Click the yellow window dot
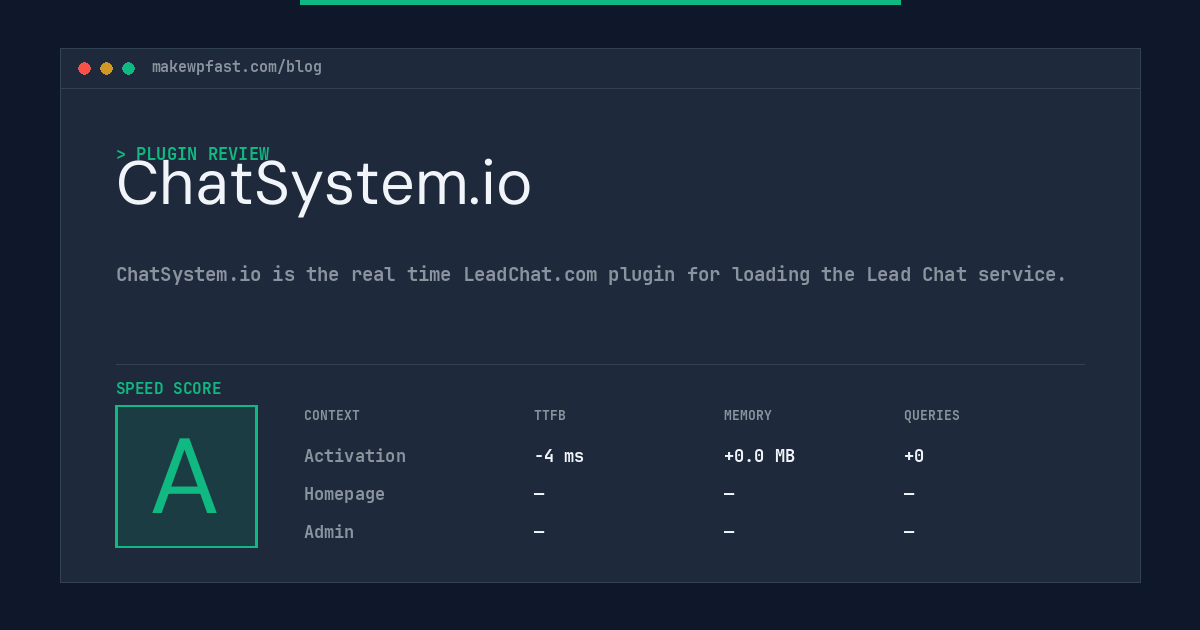1200x630 pixels. pos(107,68)
